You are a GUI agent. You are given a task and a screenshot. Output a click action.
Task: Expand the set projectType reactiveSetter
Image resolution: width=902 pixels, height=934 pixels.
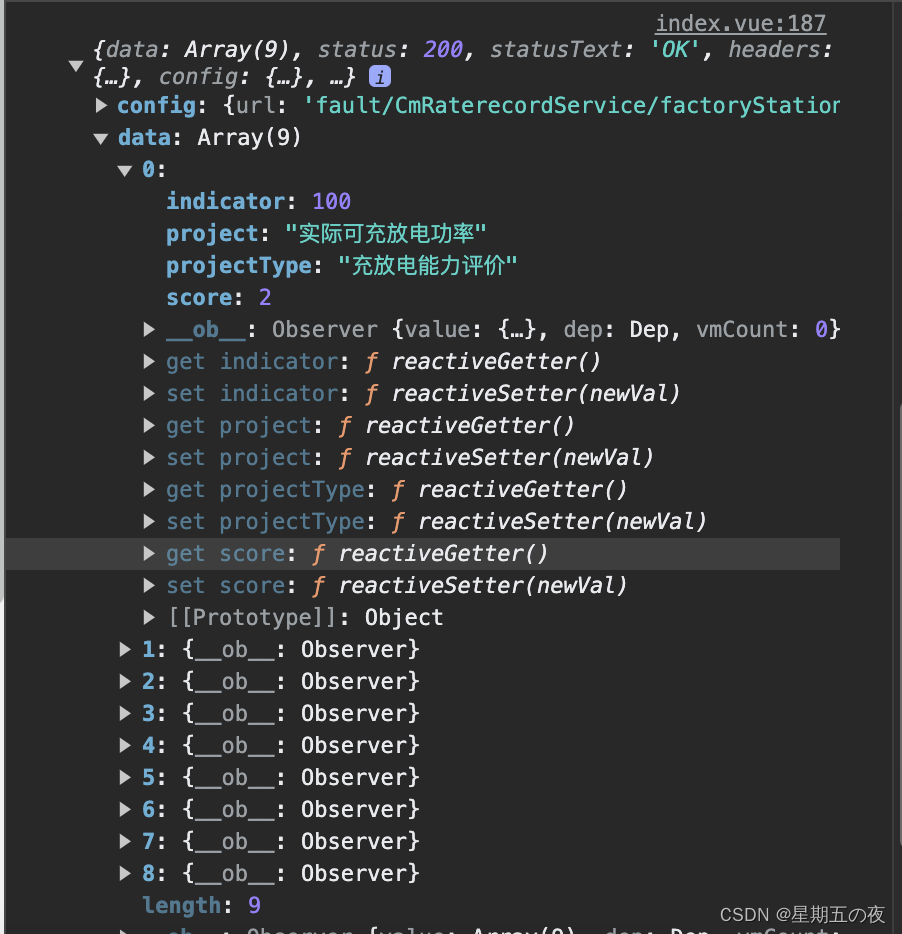point(149,521)
